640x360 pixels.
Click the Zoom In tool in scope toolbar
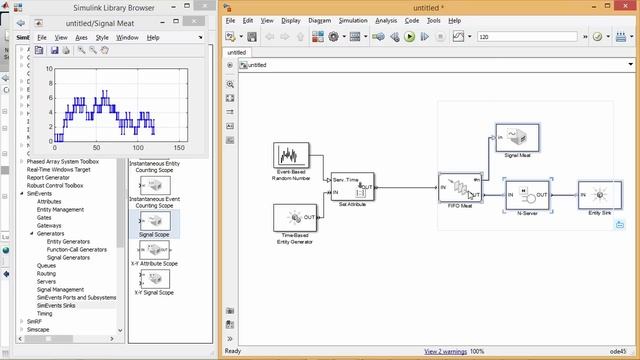(x=82, y=51)
